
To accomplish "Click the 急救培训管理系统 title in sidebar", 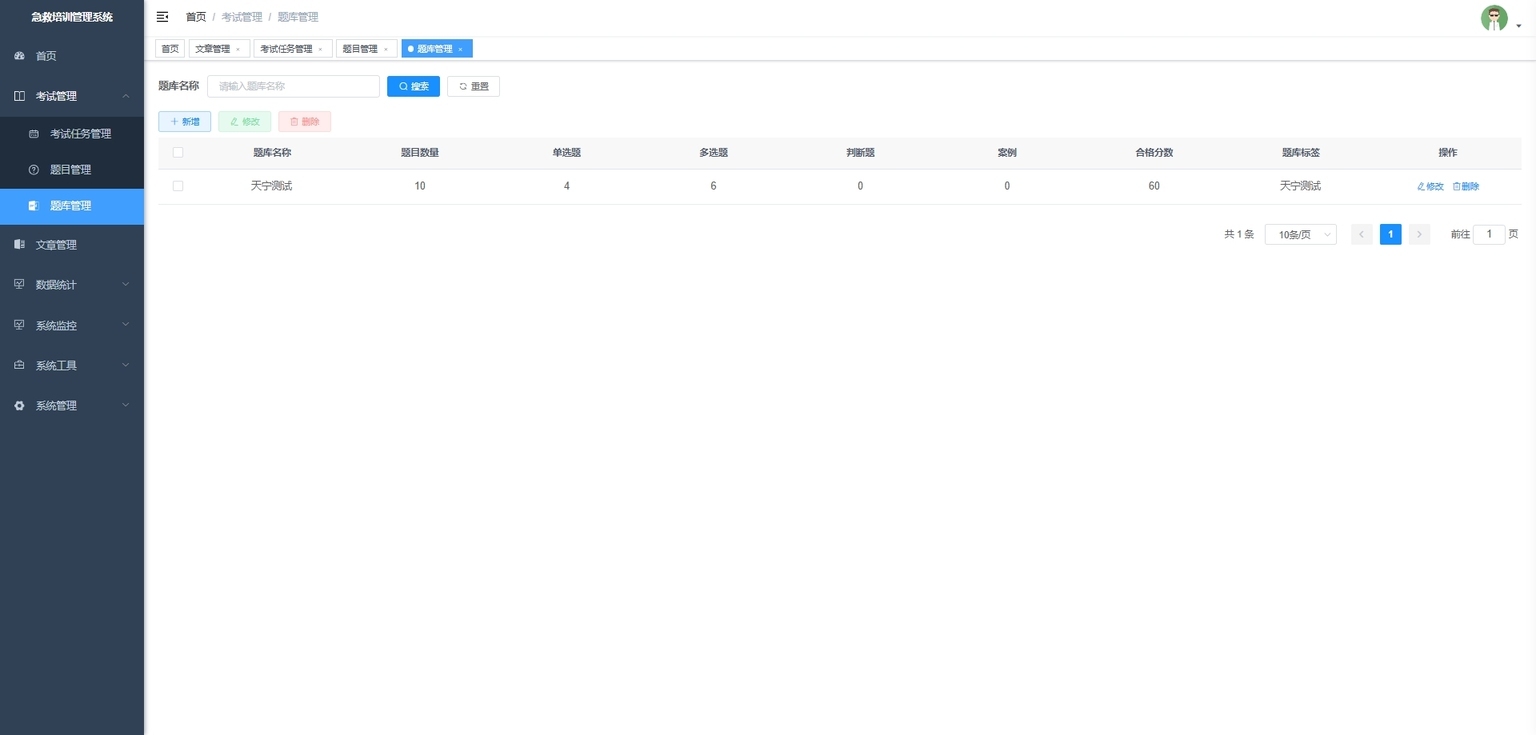I will 72,17.
